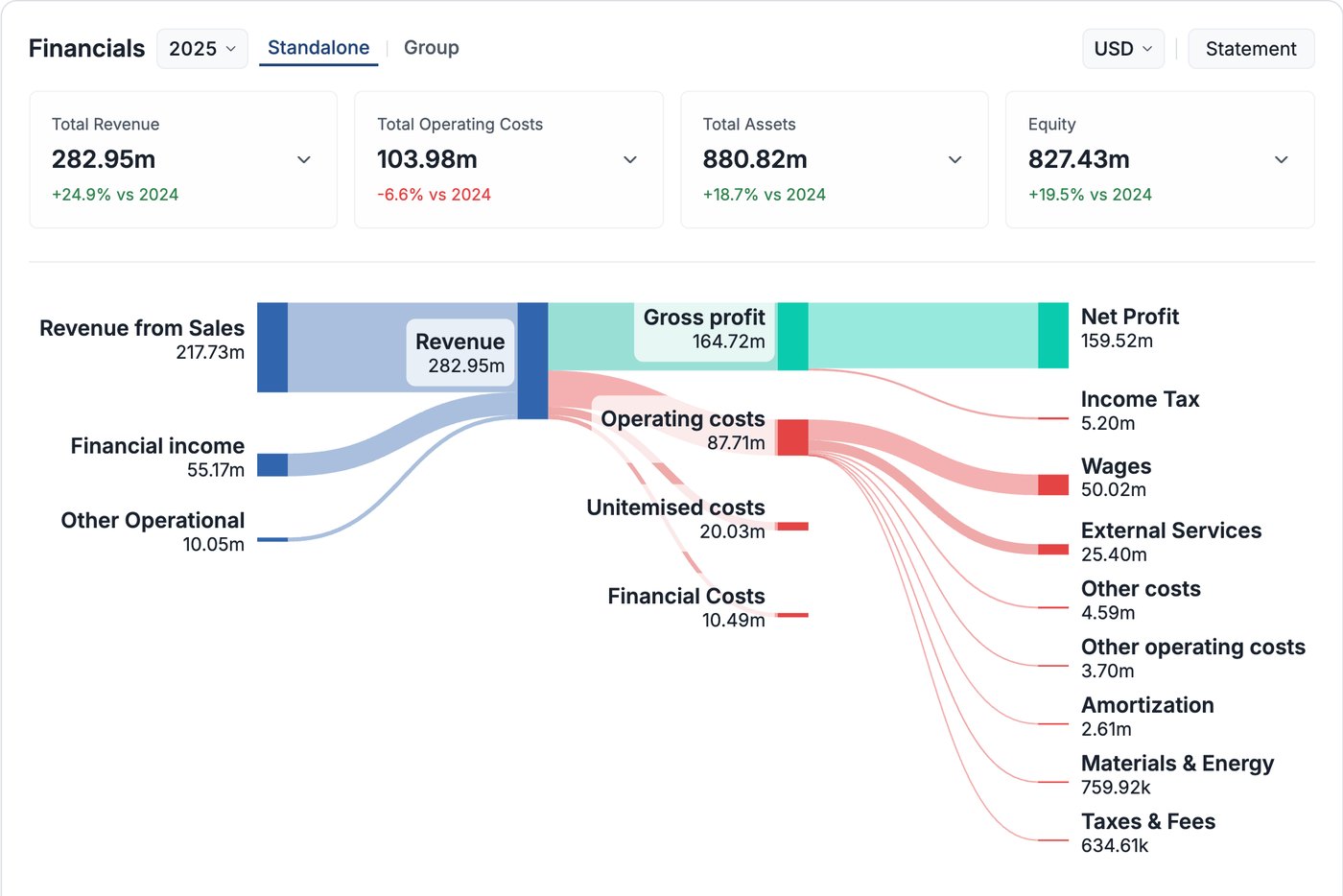Select the Financial Costs red node

click(792, 615)
